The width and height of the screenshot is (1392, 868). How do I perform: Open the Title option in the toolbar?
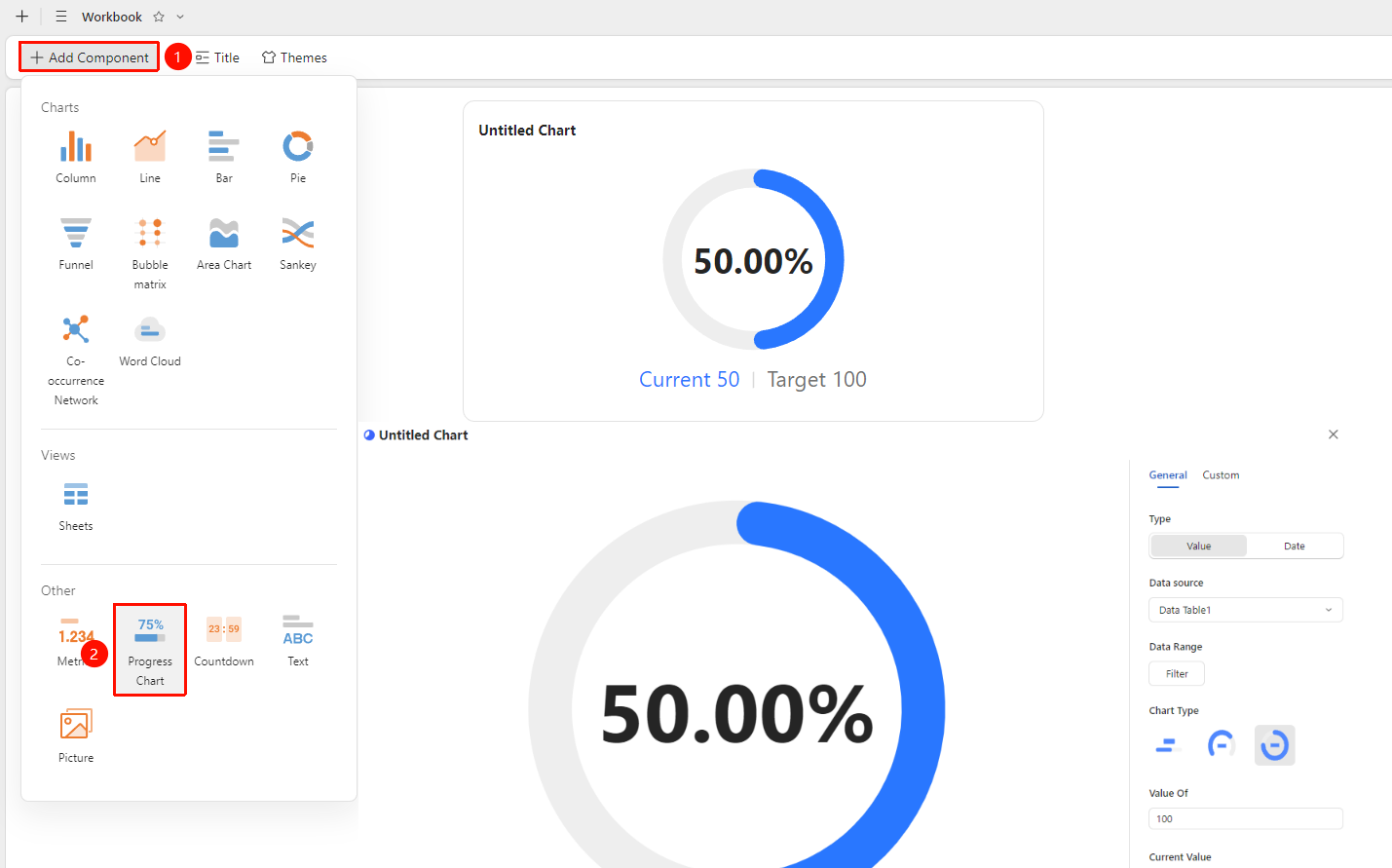tap(217, 57)
